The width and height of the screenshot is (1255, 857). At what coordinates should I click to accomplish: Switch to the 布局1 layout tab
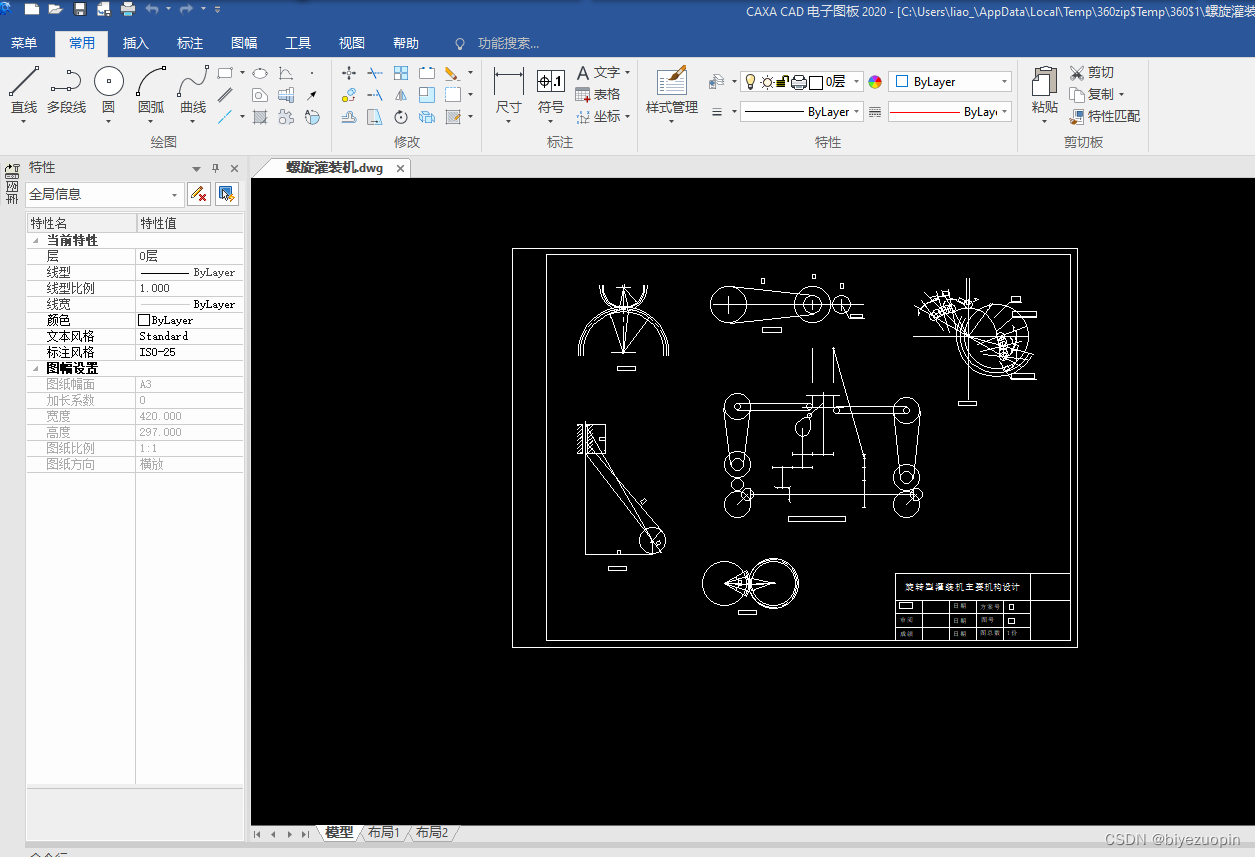coord(384,832)
